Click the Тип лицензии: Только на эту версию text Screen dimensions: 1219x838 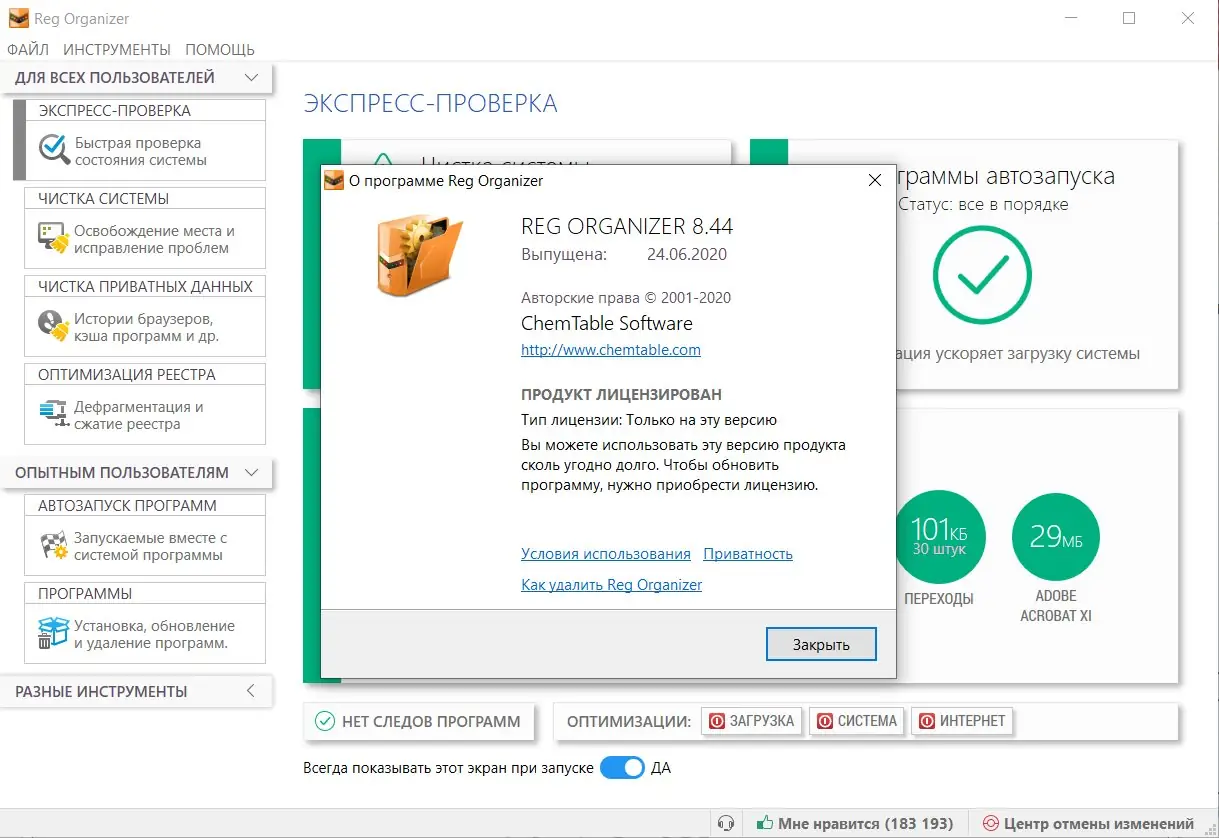649,420
